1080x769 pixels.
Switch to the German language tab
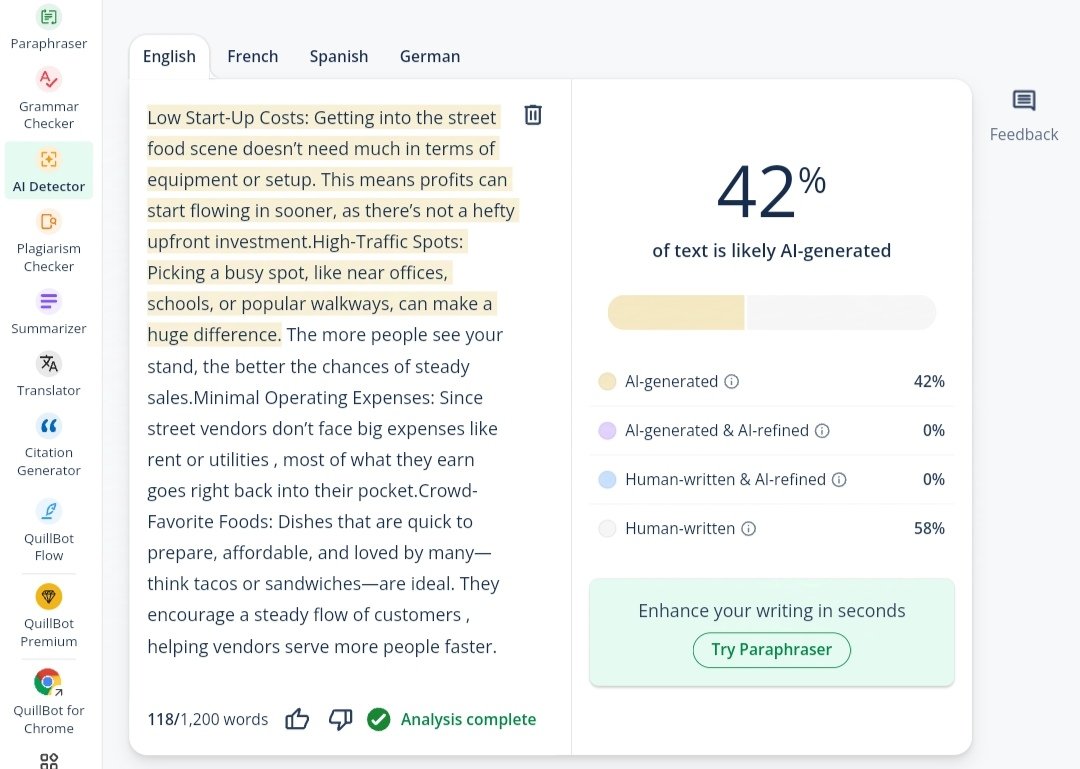pos(430,57)
